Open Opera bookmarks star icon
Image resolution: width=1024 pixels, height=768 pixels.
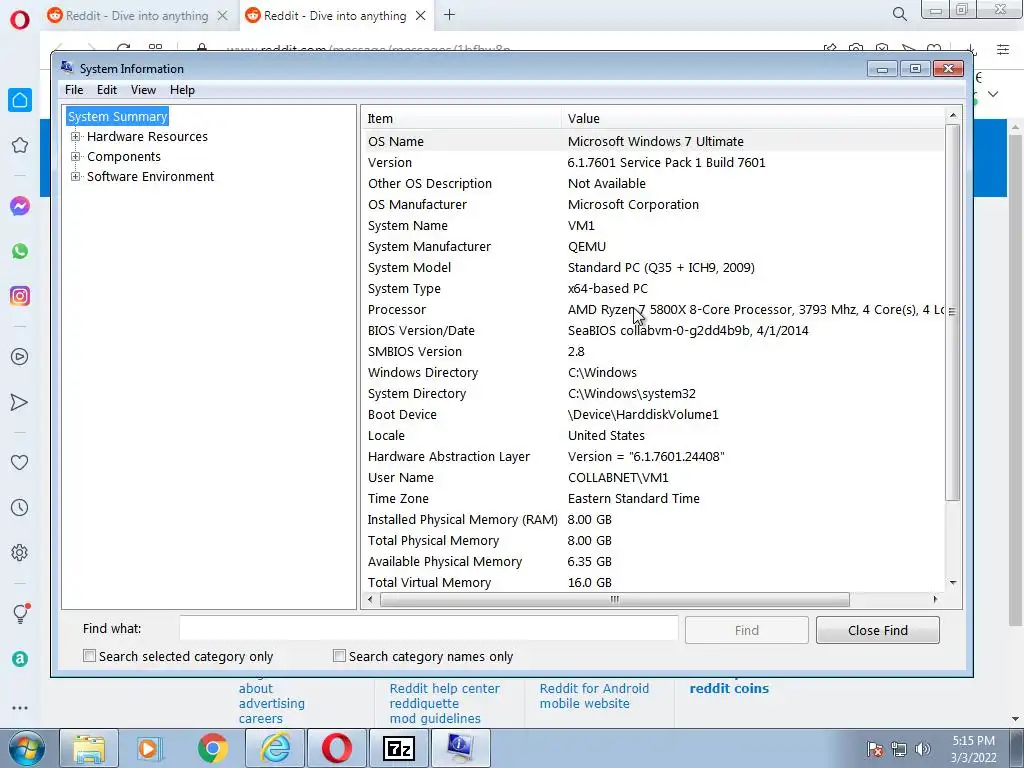20,145
